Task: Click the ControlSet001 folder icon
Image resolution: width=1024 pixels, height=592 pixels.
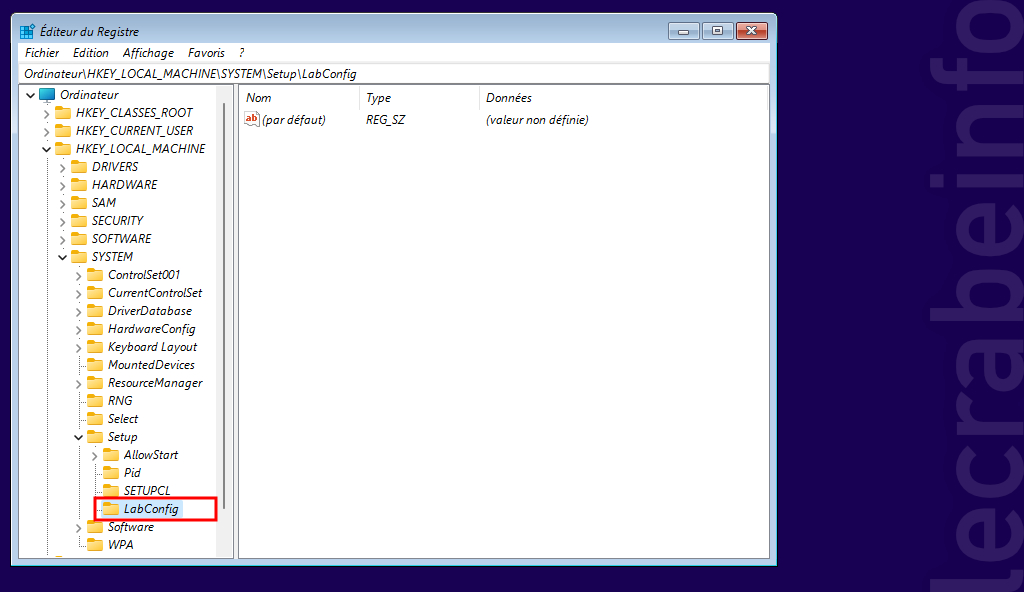Action: 95,274
